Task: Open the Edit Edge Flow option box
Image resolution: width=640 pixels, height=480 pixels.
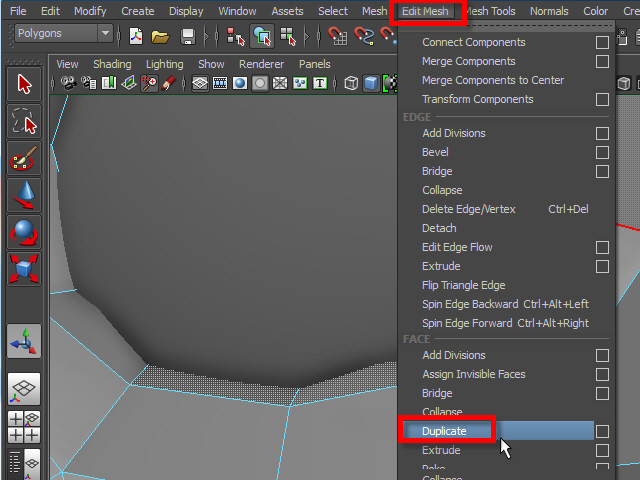Action: [x=602, y=247]
